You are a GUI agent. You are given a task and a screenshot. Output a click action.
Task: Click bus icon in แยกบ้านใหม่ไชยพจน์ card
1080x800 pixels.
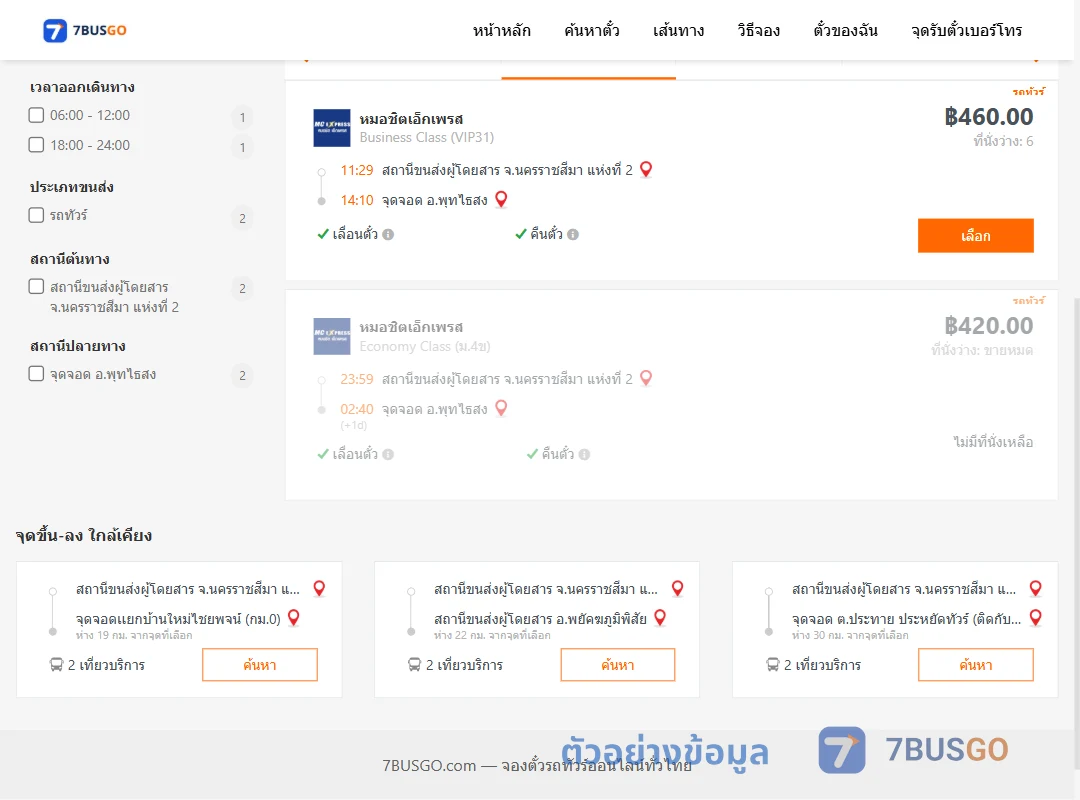point(56,665)
